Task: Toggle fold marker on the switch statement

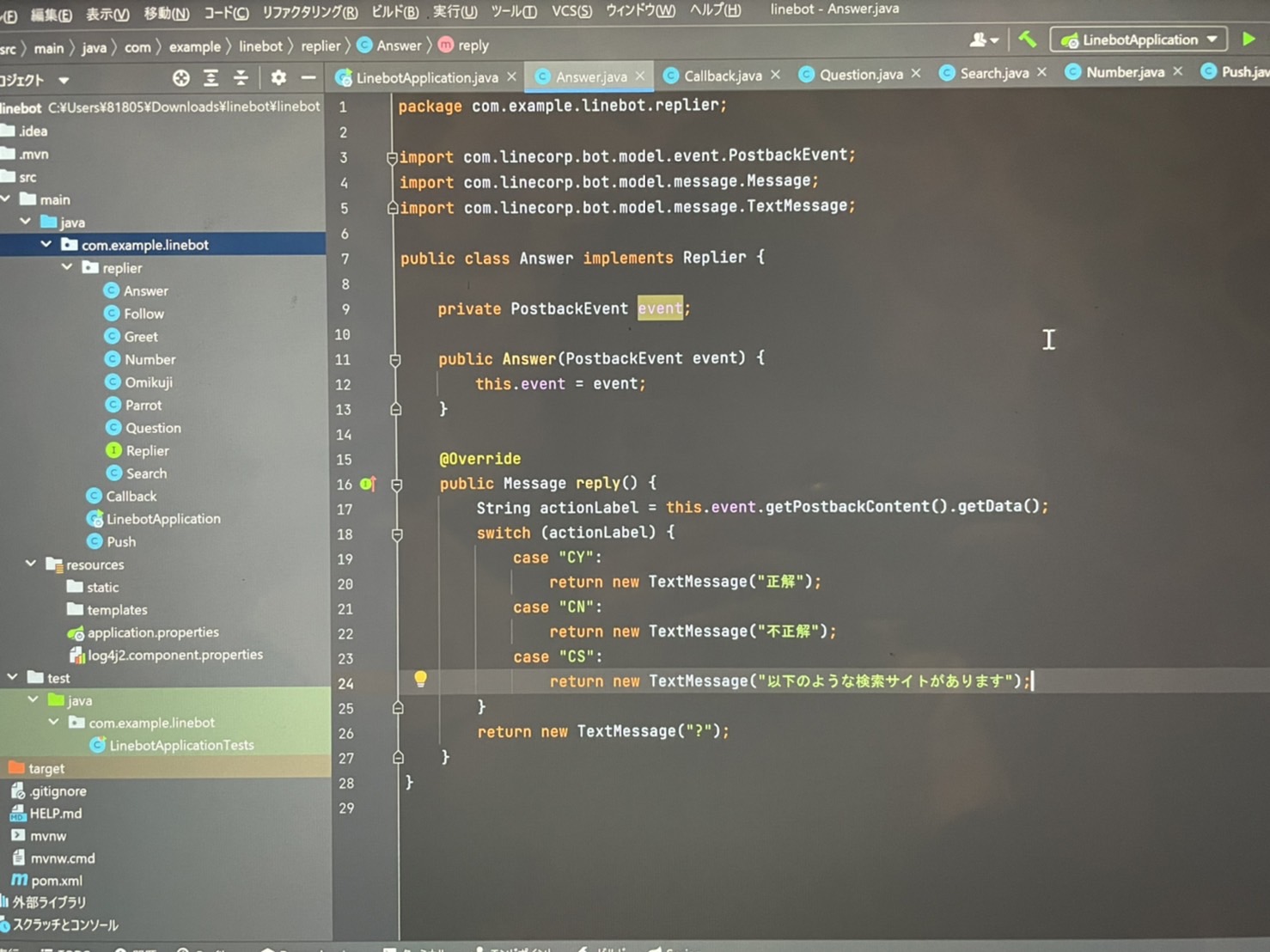Action: coord(397,534)
